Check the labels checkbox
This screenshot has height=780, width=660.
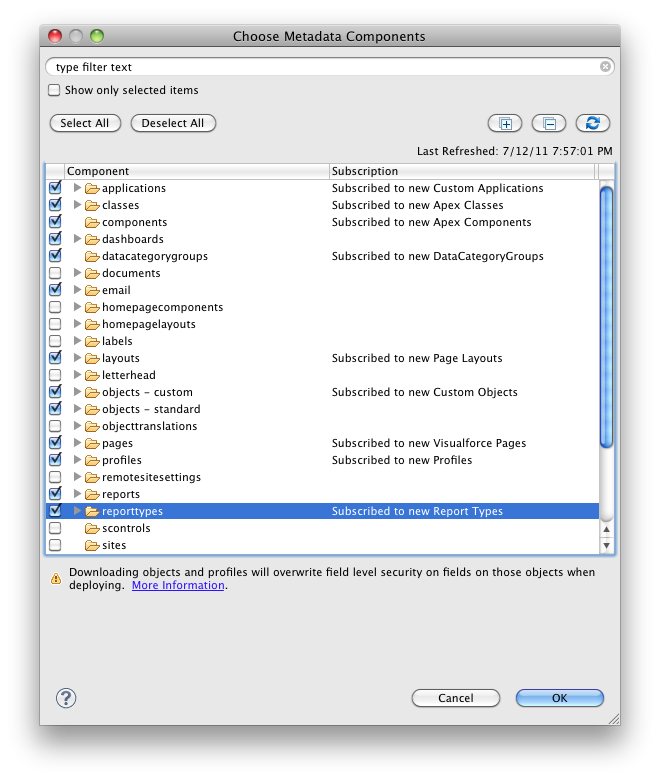(55, 341)
